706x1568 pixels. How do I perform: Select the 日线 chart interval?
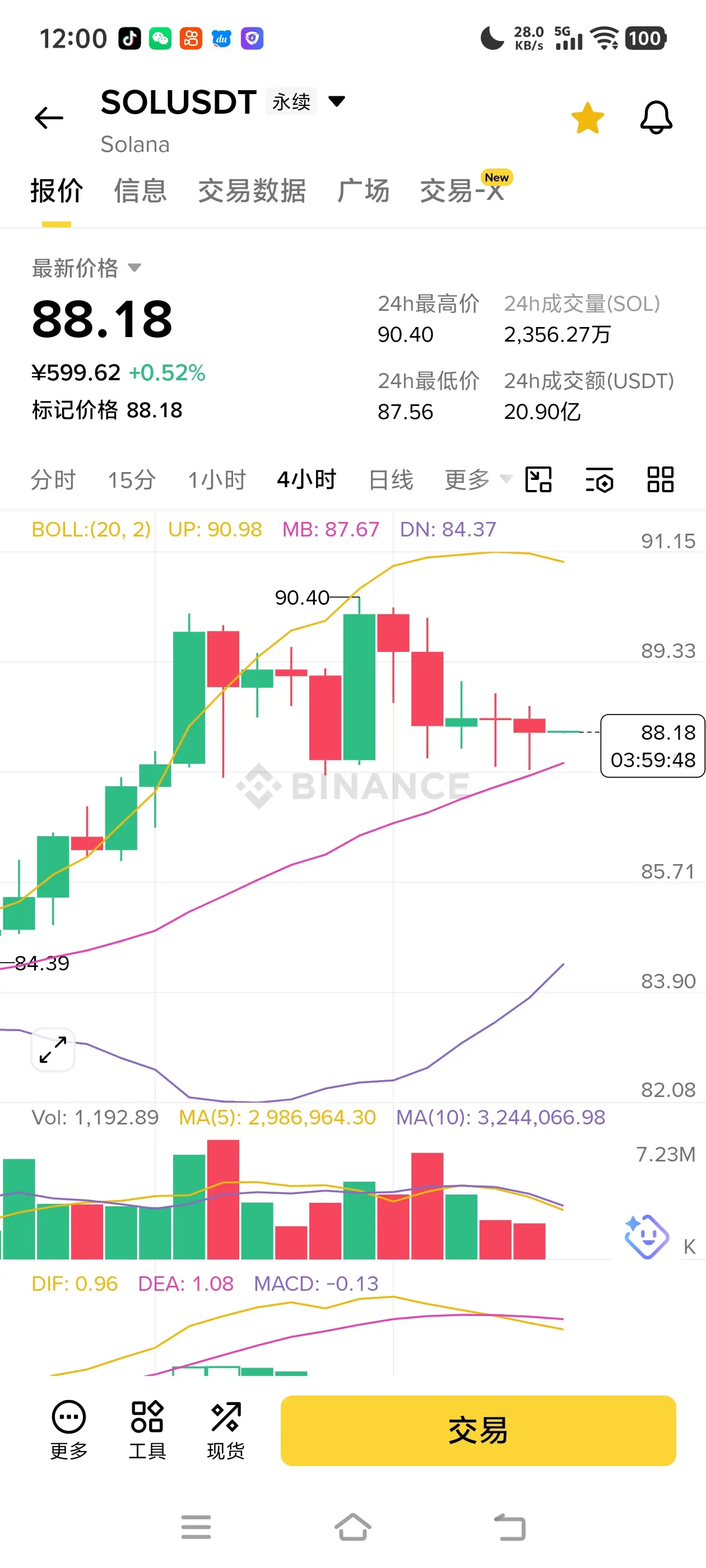(x=391, y=480)
